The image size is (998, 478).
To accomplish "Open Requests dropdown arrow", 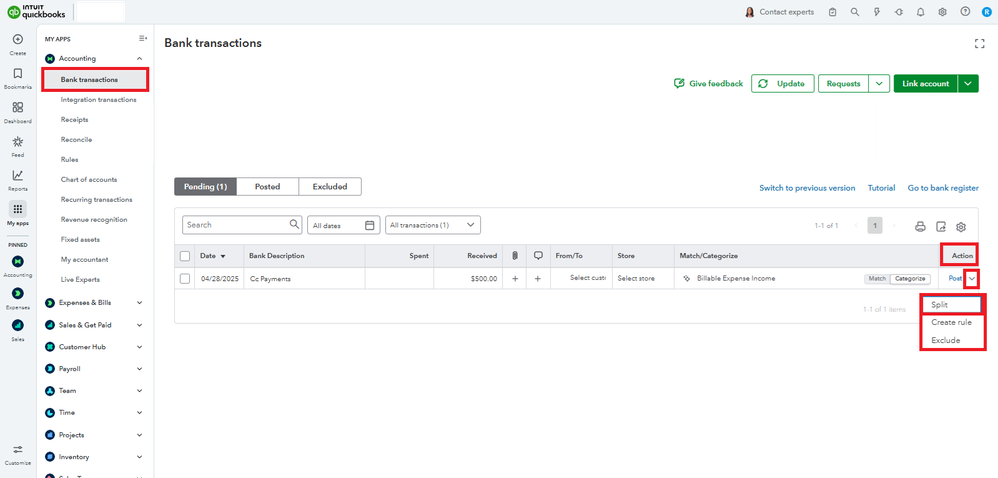I will click(879, 83).
